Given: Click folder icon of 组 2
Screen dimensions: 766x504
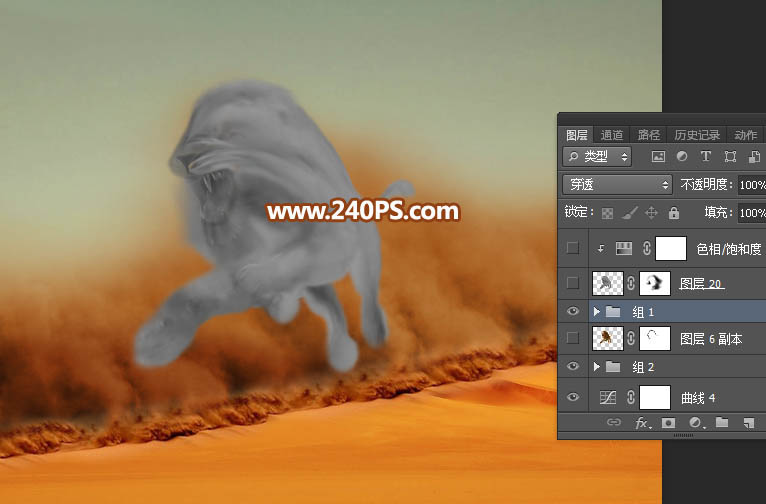Looking at the screenshot, I should pos(613,367).
